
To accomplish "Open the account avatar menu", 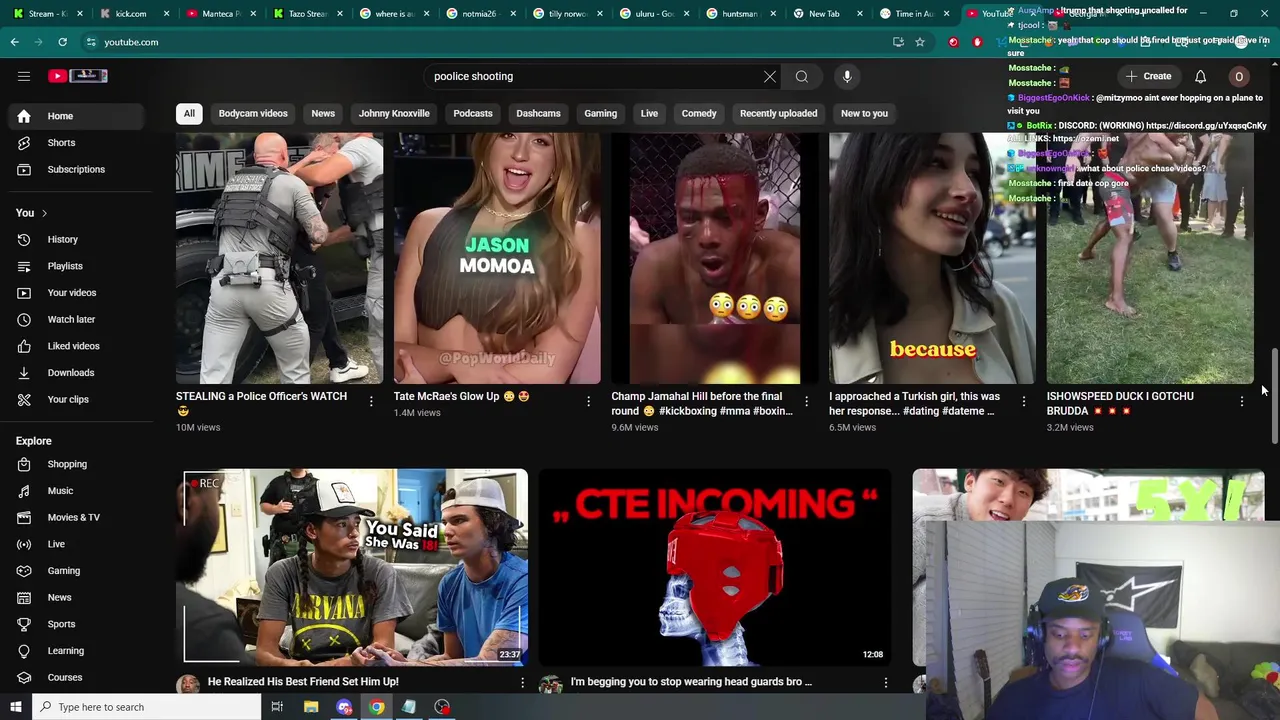I will [x=1238, y=76].
